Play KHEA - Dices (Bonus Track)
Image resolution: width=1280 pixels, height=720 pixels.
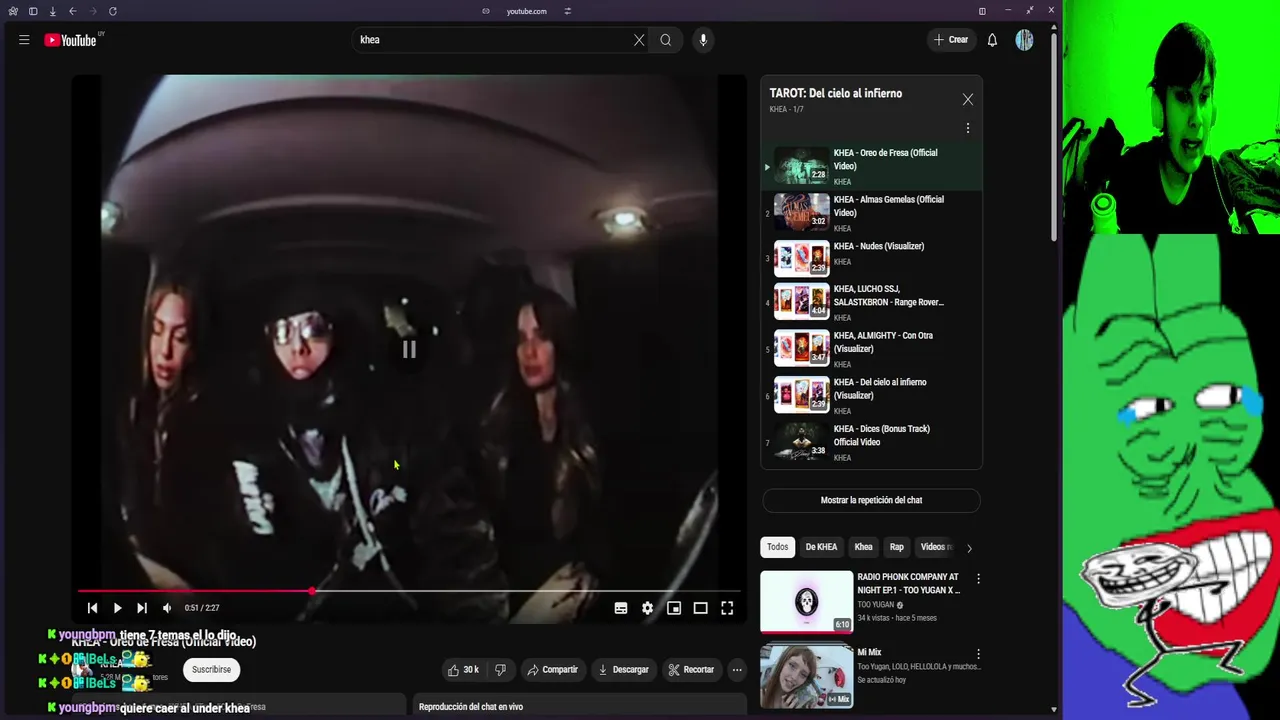point(871,442)
